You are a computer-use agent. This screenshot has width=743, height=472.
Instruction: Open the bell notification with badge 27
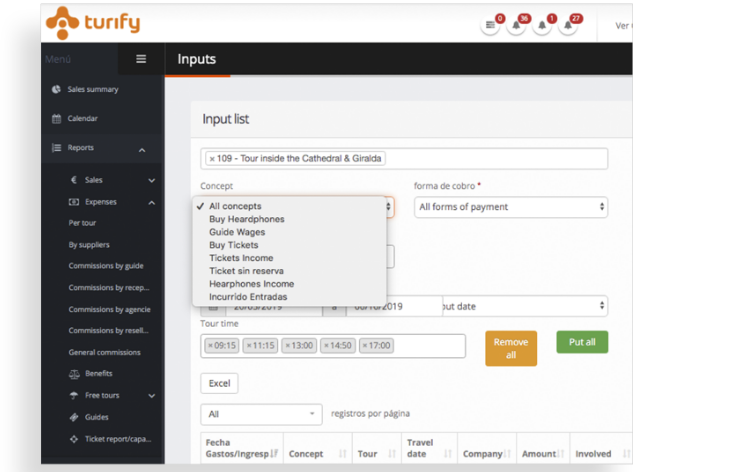[x=568, y=25]
